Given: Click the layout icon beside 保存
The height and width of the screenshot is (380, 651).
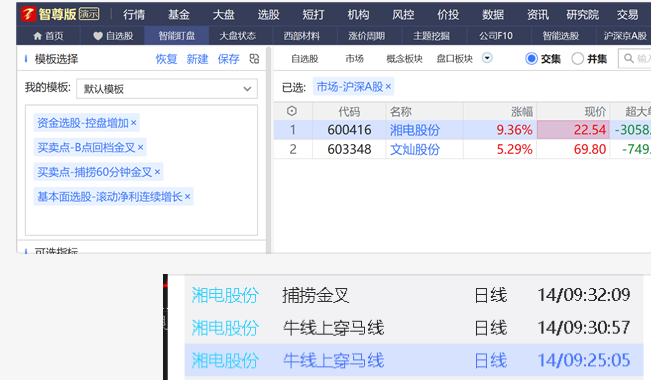Looking at the screenshot, I should [255, 59].
